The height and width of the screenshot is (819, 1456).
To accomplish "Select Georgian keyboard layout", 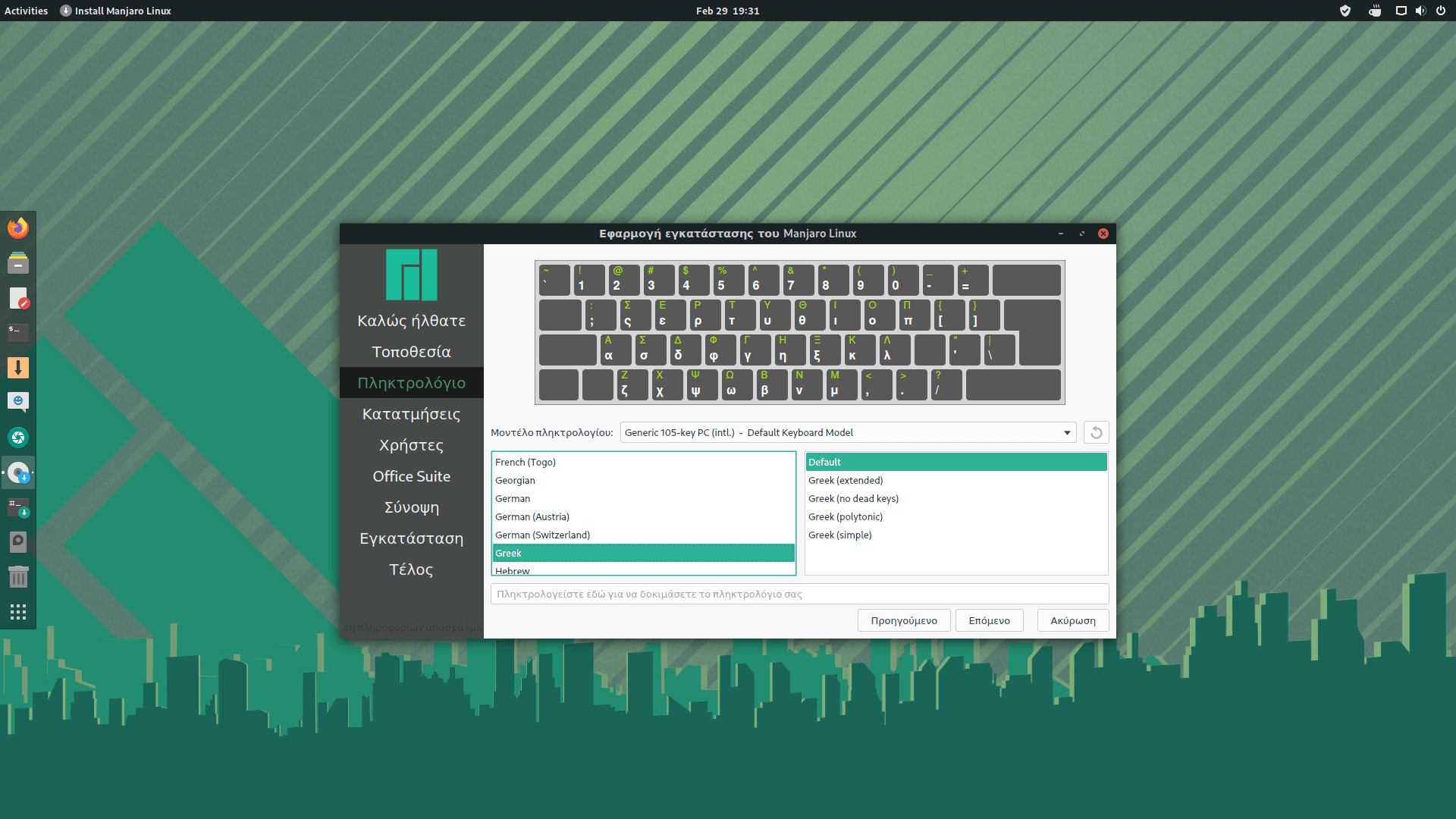I will coord(515,480).
